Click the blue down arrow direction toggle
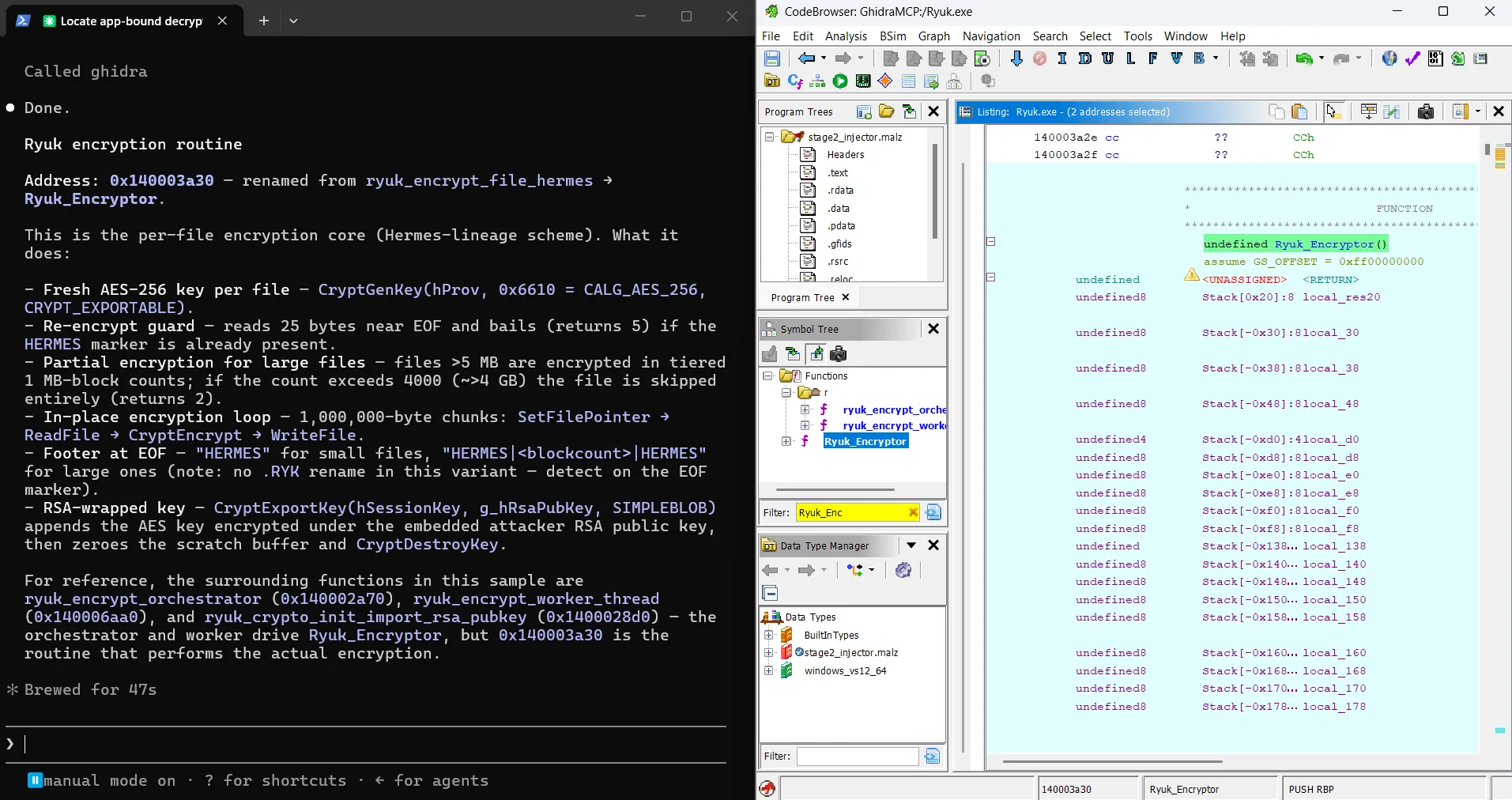This screenshot has height=800, width=1512. coord(1016,58)
